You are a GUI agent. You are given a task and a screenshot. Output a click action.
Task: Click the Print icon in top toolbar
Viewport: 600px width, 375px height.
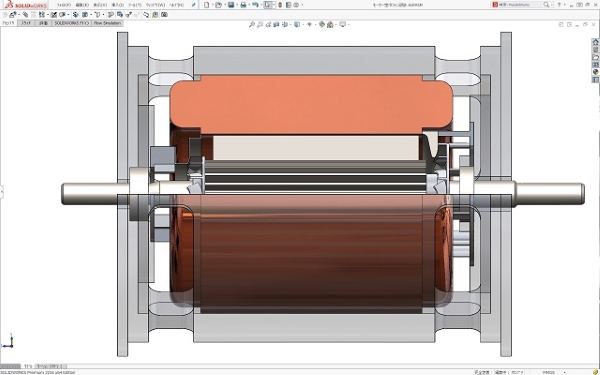(243, 5)
